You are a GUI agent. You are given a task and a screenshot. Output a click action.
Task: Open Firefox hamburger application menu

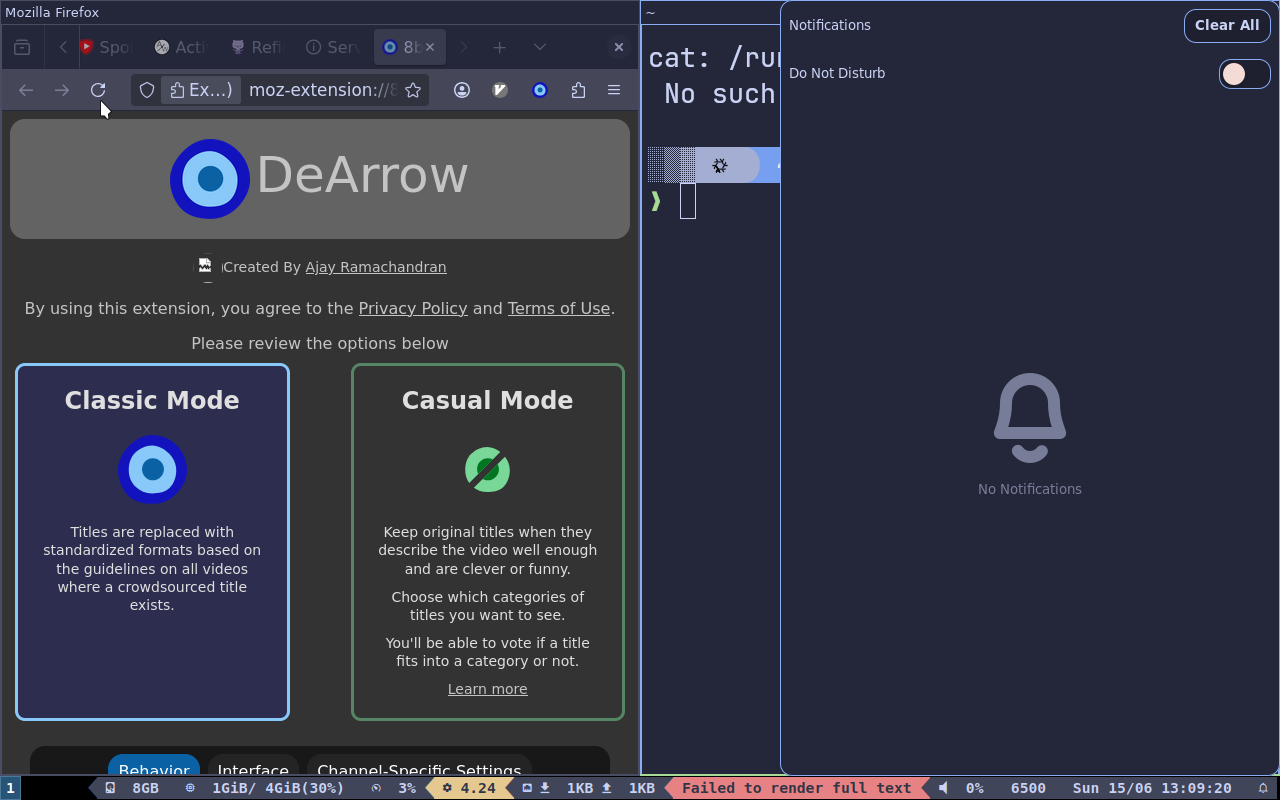coord(614,90)
